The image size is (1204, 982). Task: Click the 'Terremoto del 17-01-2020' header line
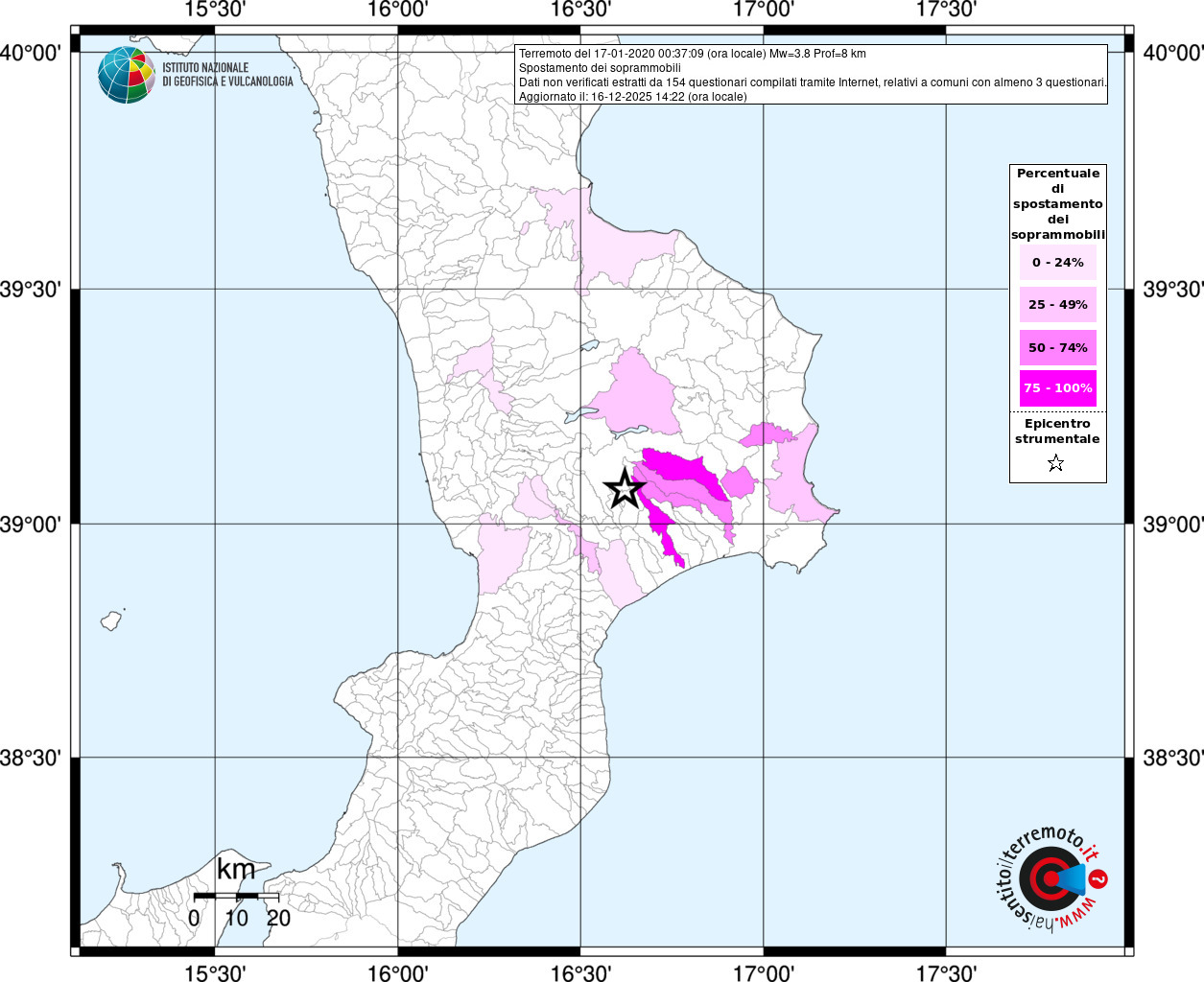click(x=693, y=54)
